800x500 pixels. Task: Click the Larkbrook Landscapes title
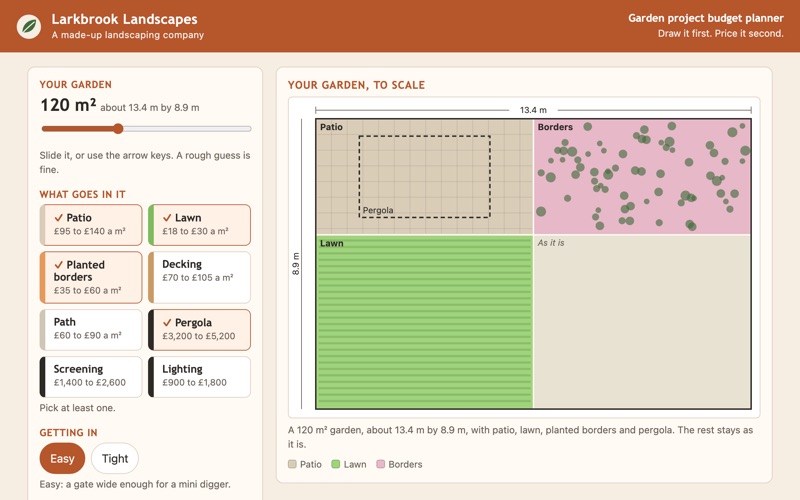[124, 19]
